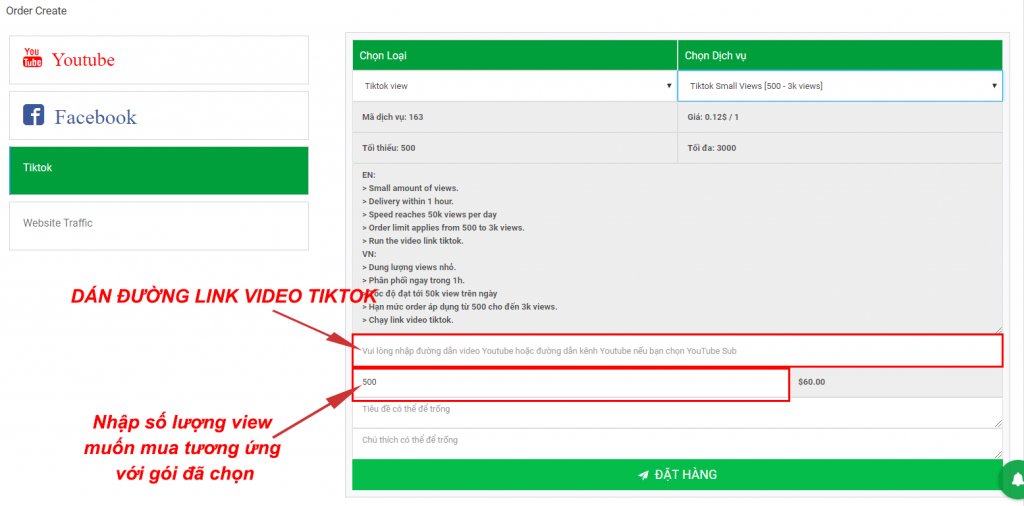Click 'Speed reaches 50k views per day' line

(x=429, y=214)
